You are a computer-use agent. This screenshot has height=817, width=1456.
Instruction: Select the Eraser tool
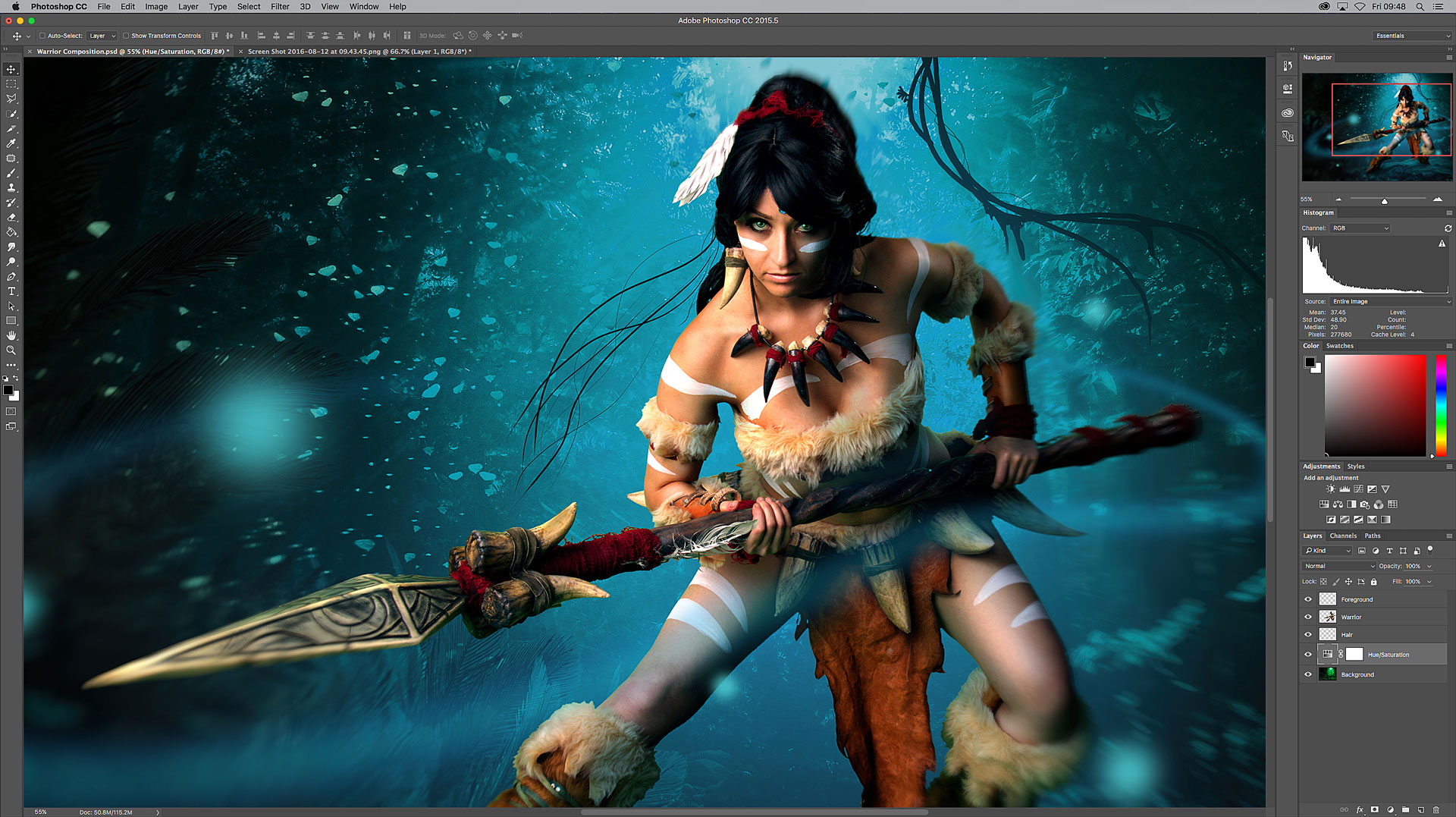(x=11, y=217)
